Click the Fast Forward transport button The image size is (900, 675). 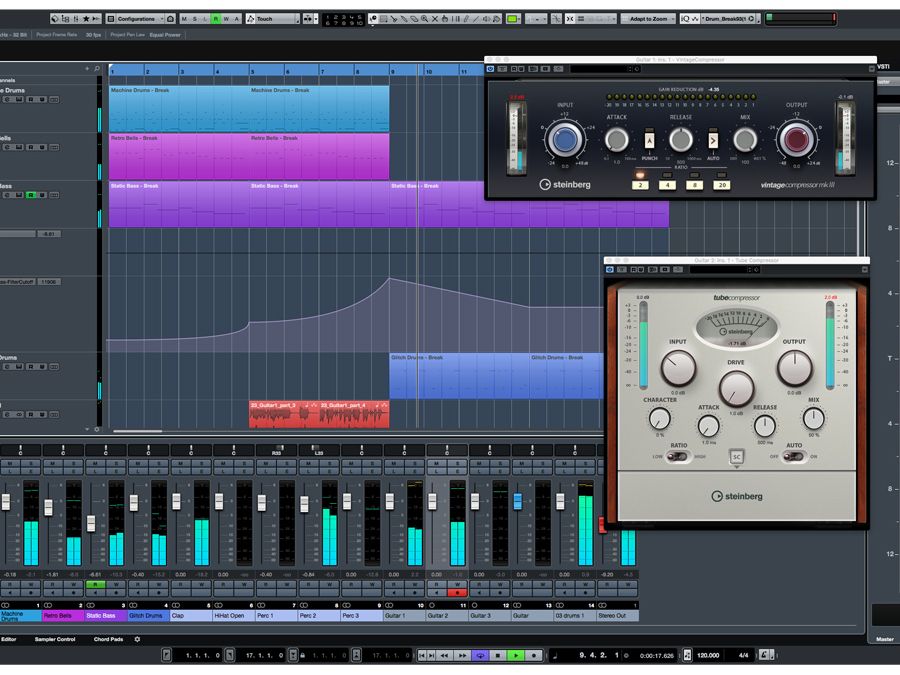click(462, 655)
